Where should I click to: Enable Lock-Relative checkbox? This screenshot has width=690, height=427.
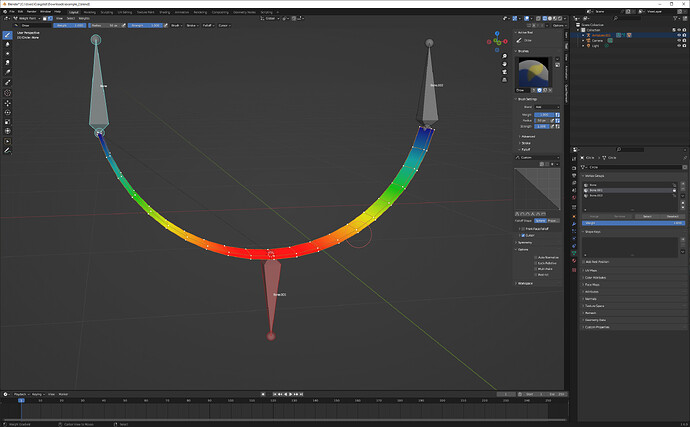[x=536, y=263]
